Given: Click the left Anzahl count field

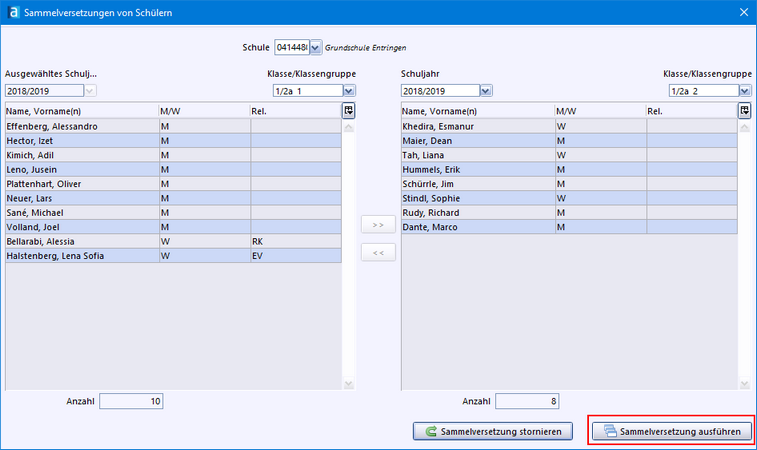Looking at the screenshot, I should (x=131, y=401).
